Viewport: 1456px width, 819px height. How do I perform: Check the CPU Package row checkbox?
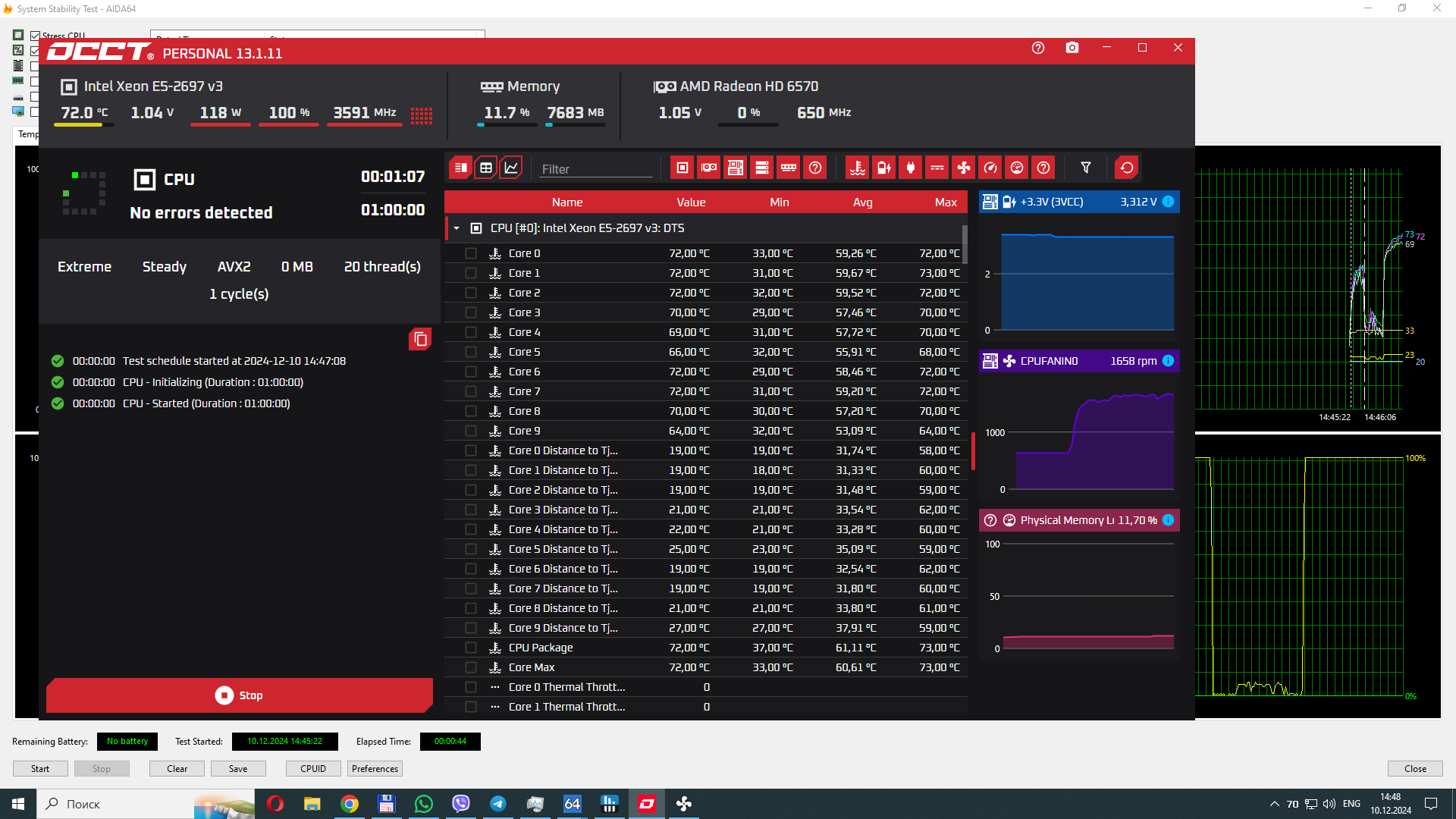click(471, 648)
